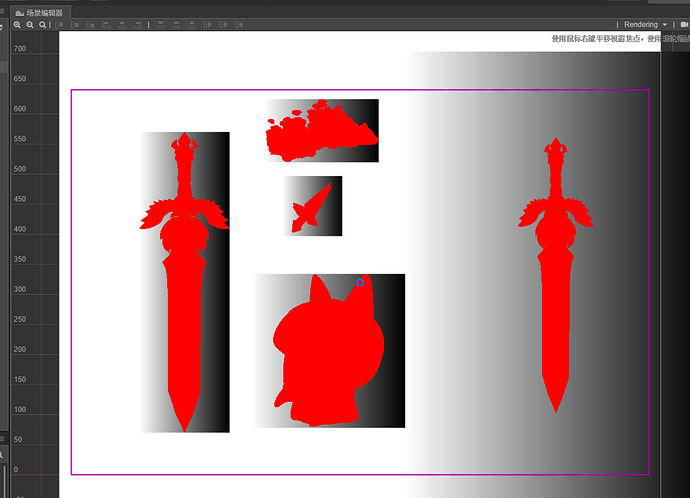Align selected nodes to top edge
The width and height of the screenshot is (690, 498).
pos(59,25)
